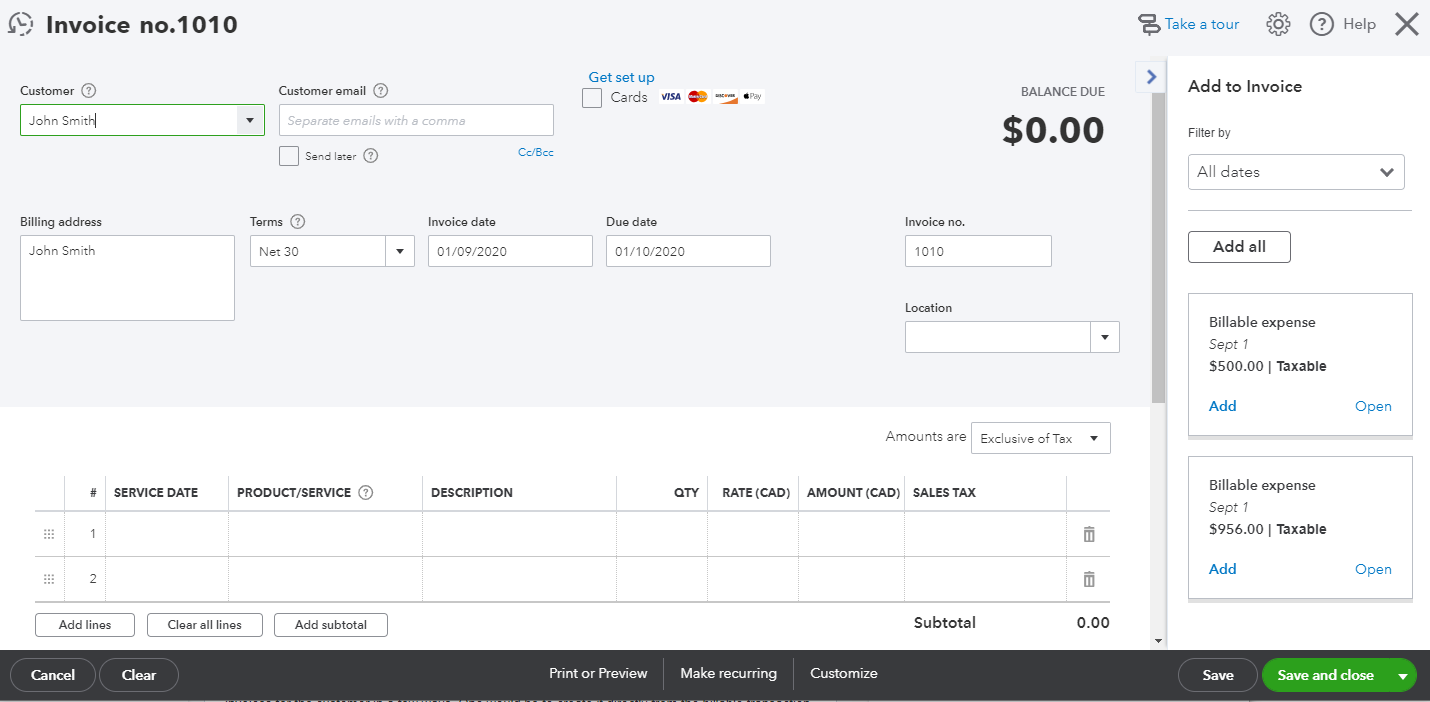Click the Add subtotal button

click(x=331, y=625)
